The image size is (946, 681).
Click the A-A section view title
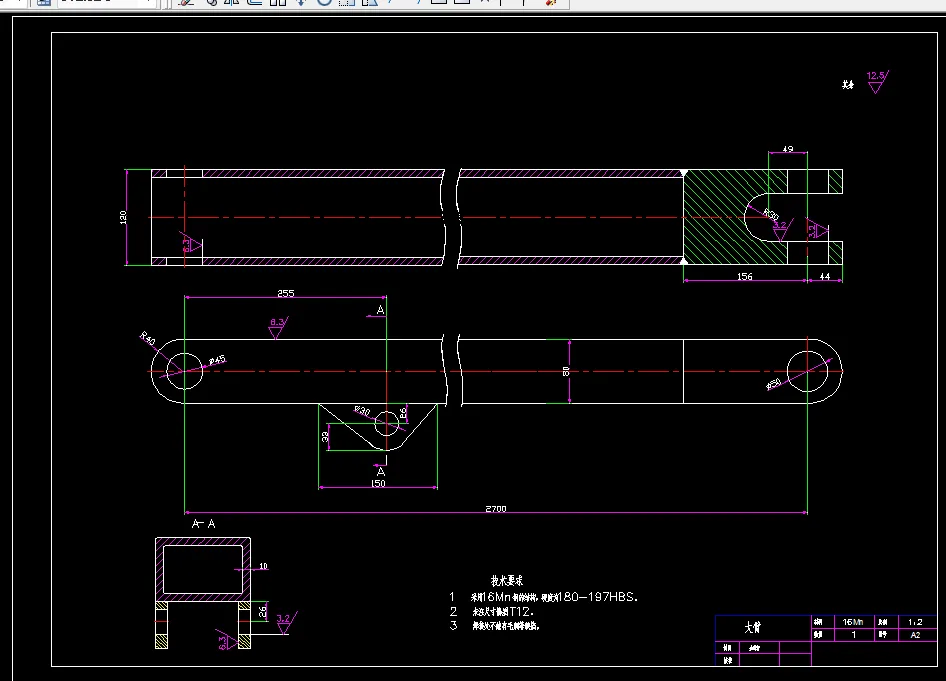click(203, 524)
